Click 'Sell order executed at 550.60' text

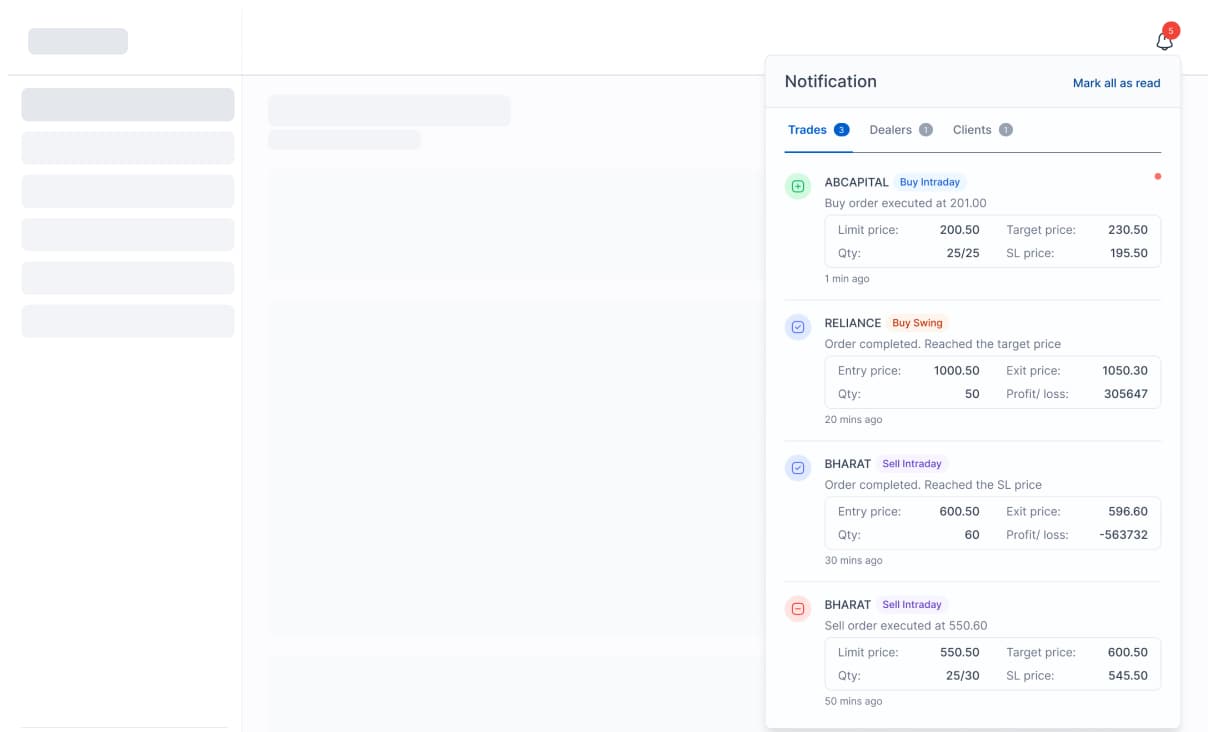coord(906,626)
